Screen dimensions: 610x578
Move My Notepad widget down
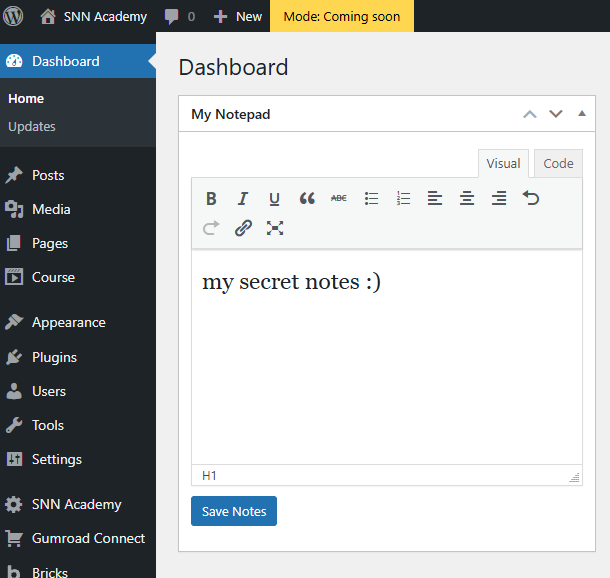[556, 114]
